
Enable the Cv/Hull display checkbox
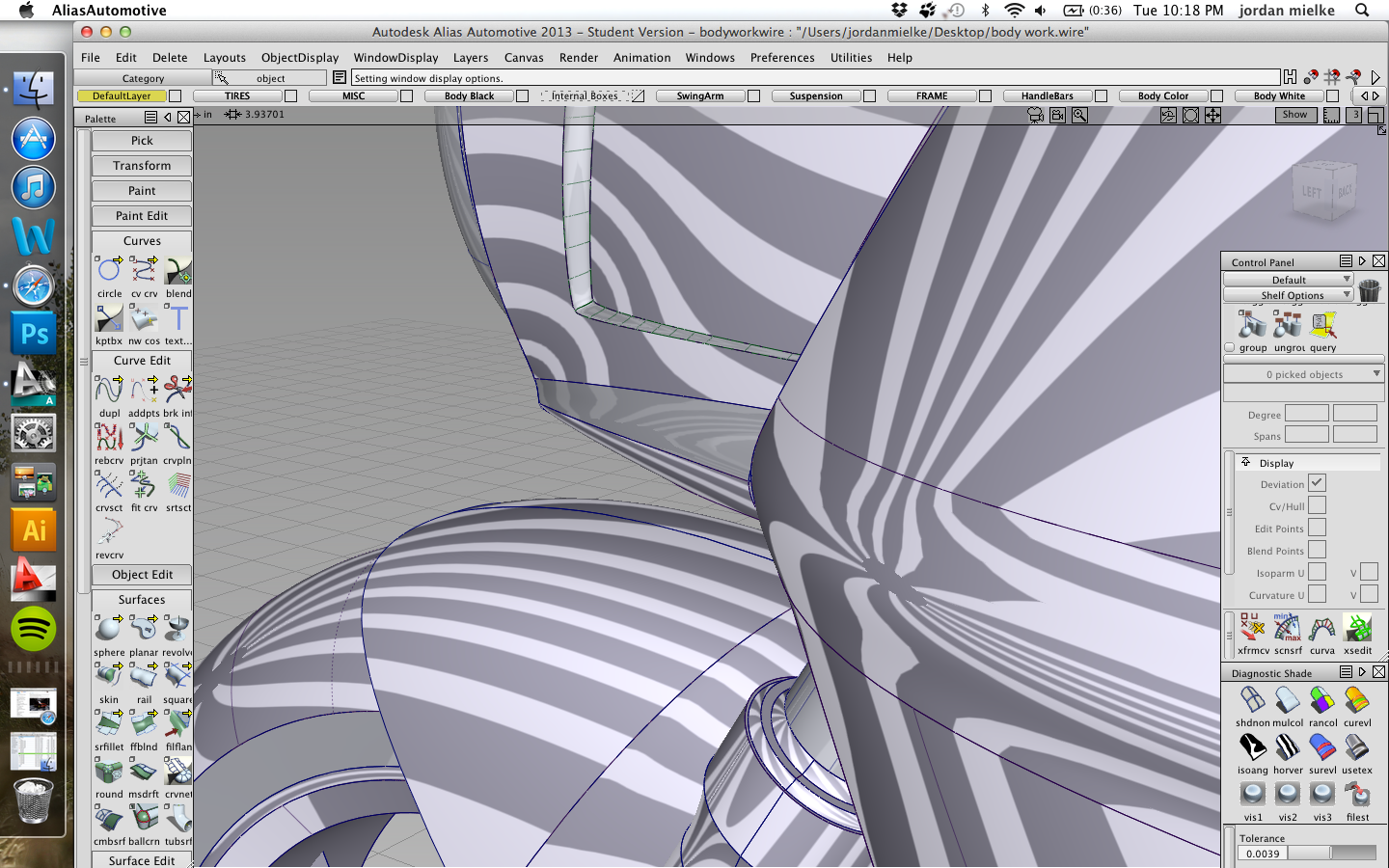click(x=1317, y=505)
